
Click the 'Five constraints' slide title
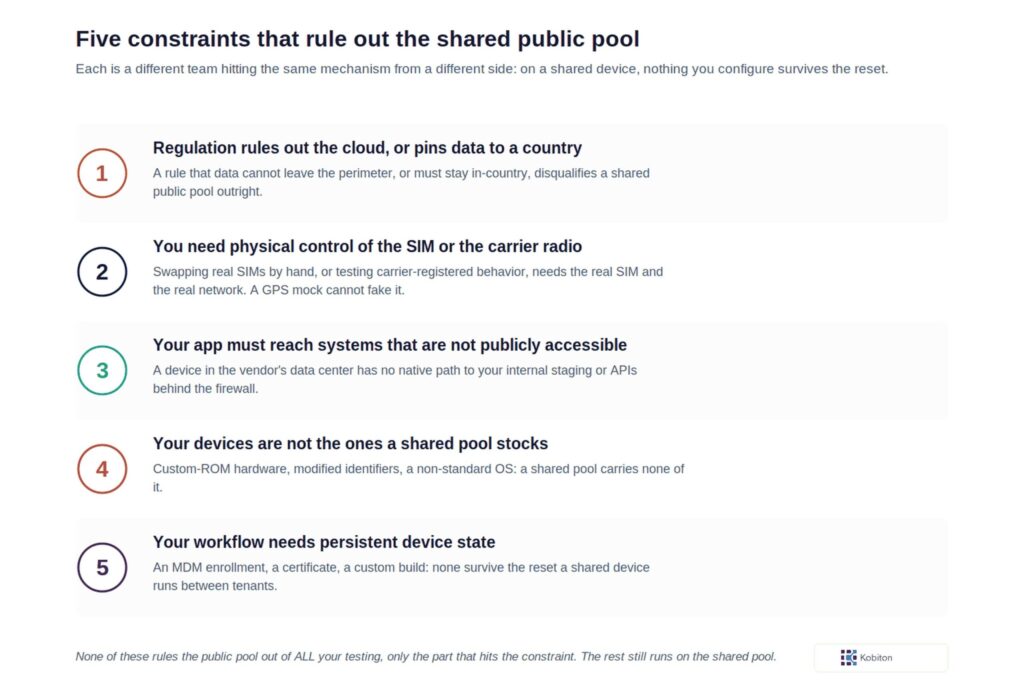[357, 39]
